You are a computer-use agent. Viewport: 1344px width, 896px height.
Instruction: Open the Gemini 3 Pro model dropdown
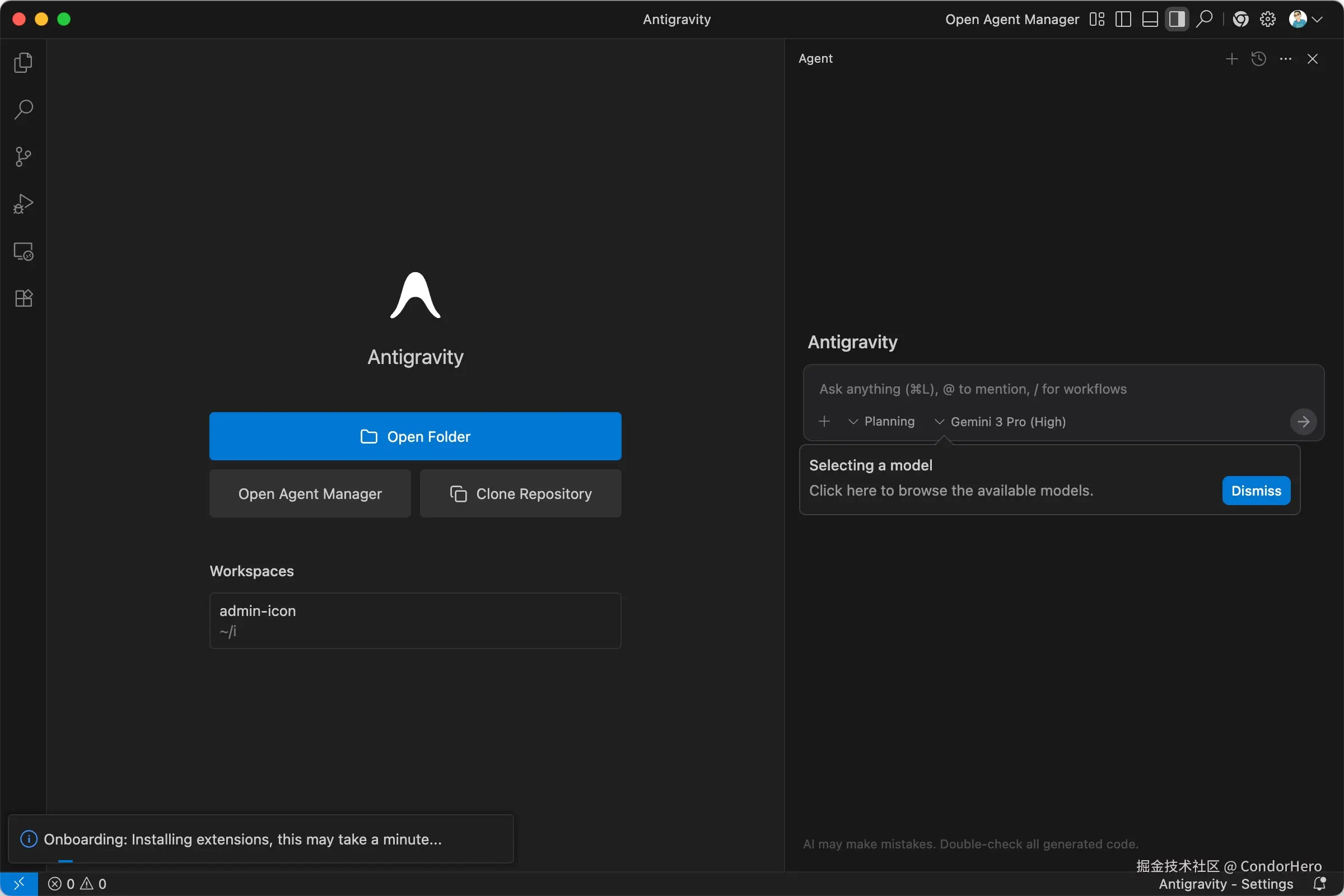pos(1000,422)
